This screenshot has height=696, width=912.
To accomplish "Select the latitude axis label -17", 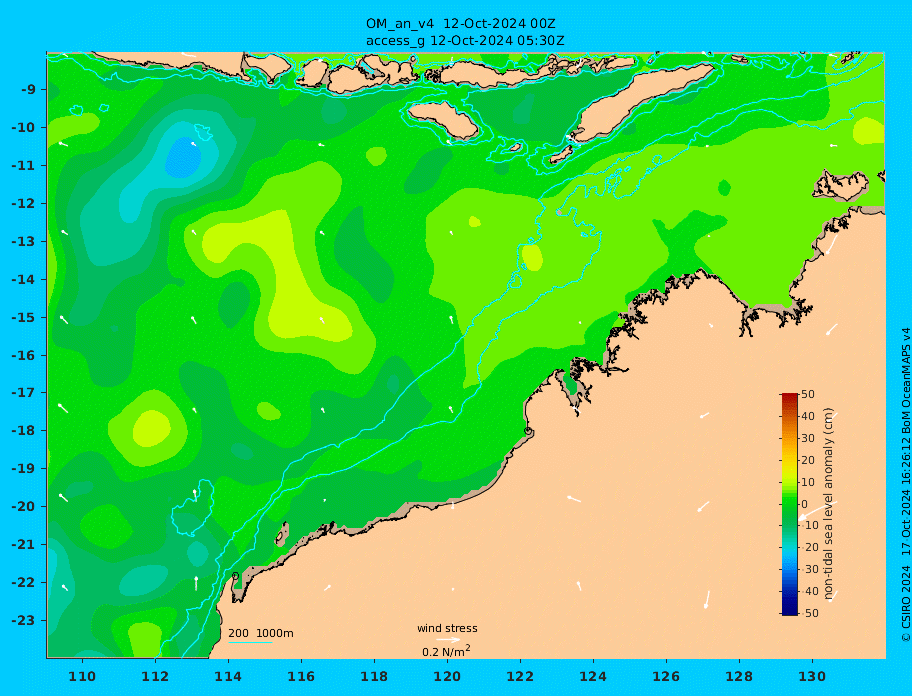I will click(23, 393).
